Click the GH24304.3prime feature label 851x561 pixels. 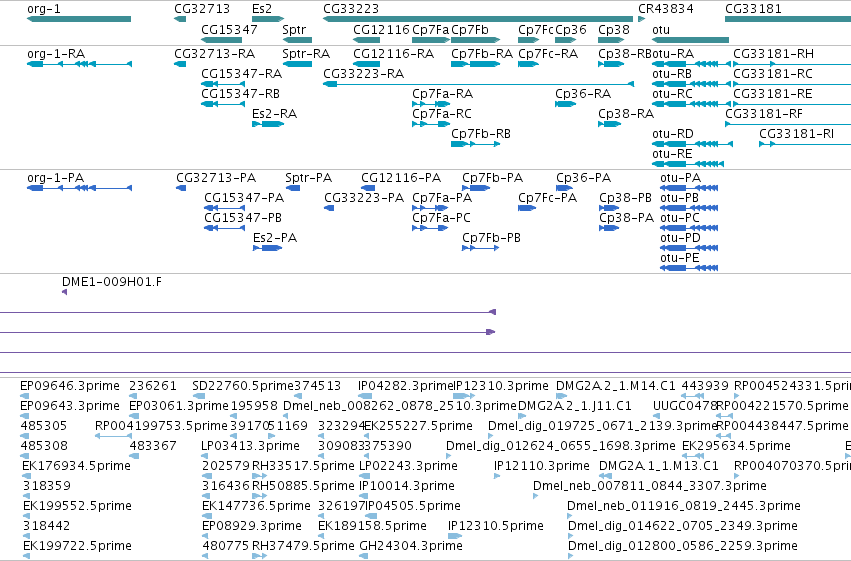point(411,547)
